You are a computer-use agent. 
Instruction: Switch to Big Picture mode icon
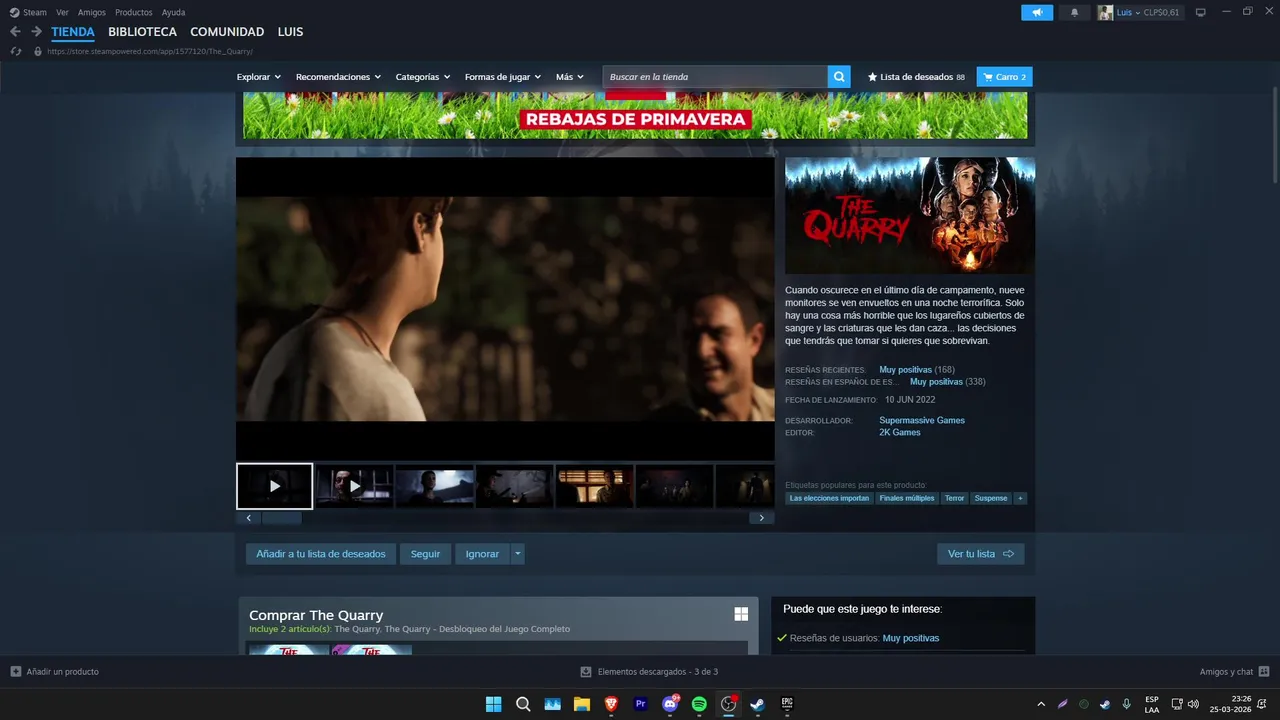(x=1201, y=12)
